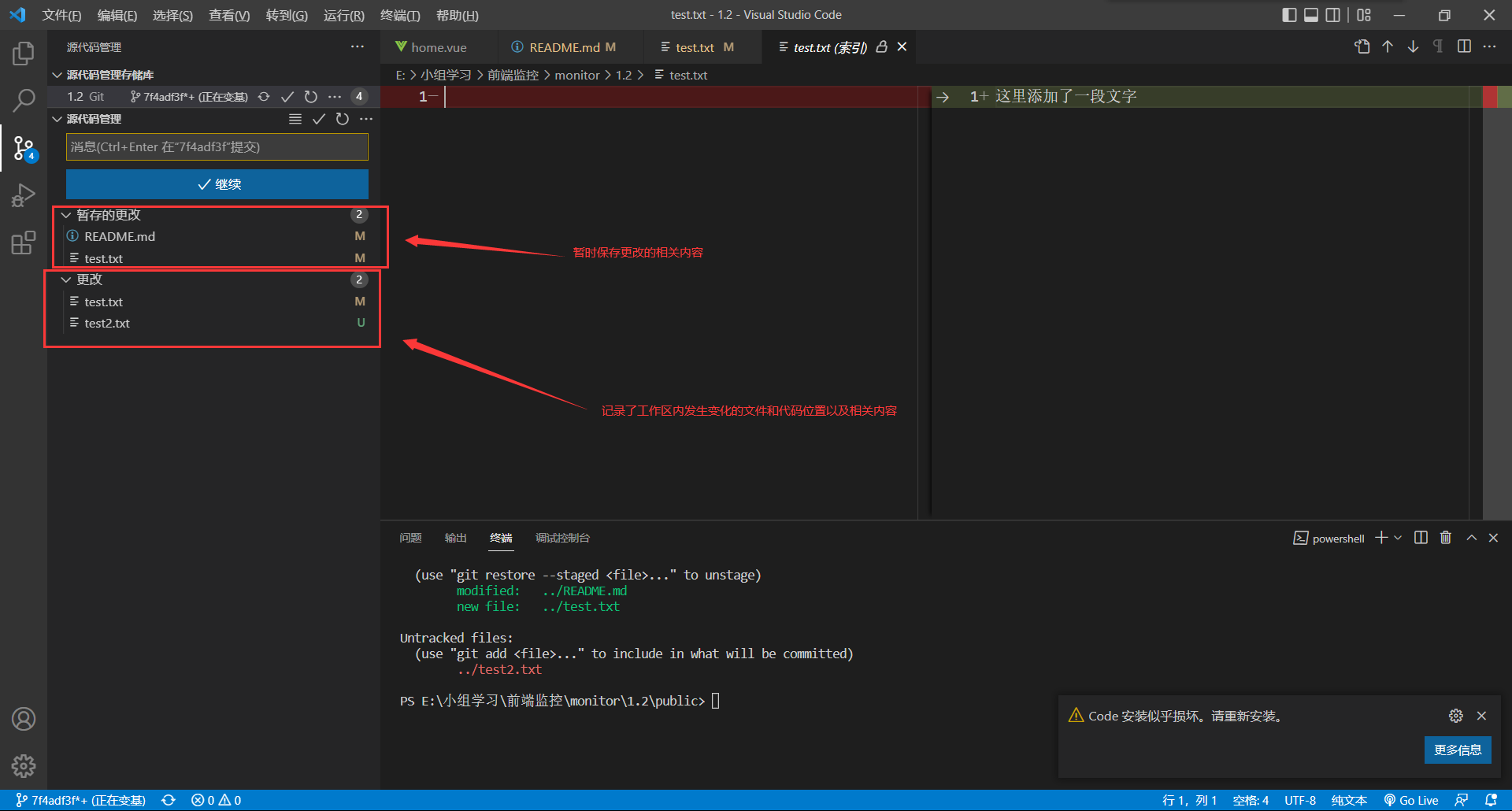Image resolution: width=1512 pixels, height=811 pixels.
Task: Click refresh icon in 1.2 Git repository row
Action: click(311, 97)
